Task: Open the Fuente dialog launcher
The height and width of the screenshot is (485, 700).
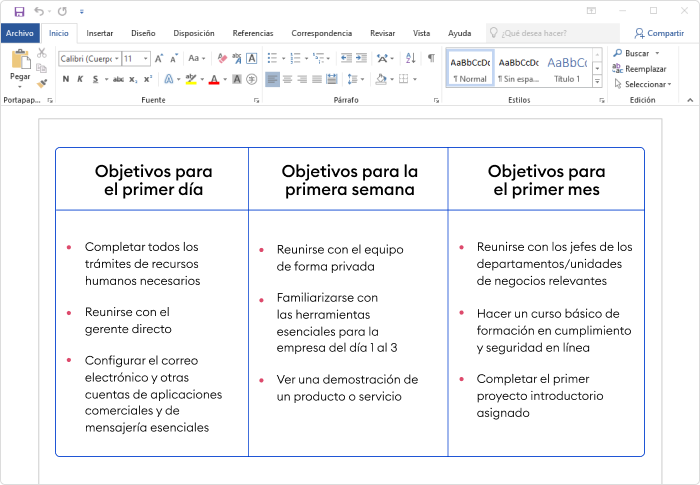Action: pyautogui.click(x=256, y=100)
